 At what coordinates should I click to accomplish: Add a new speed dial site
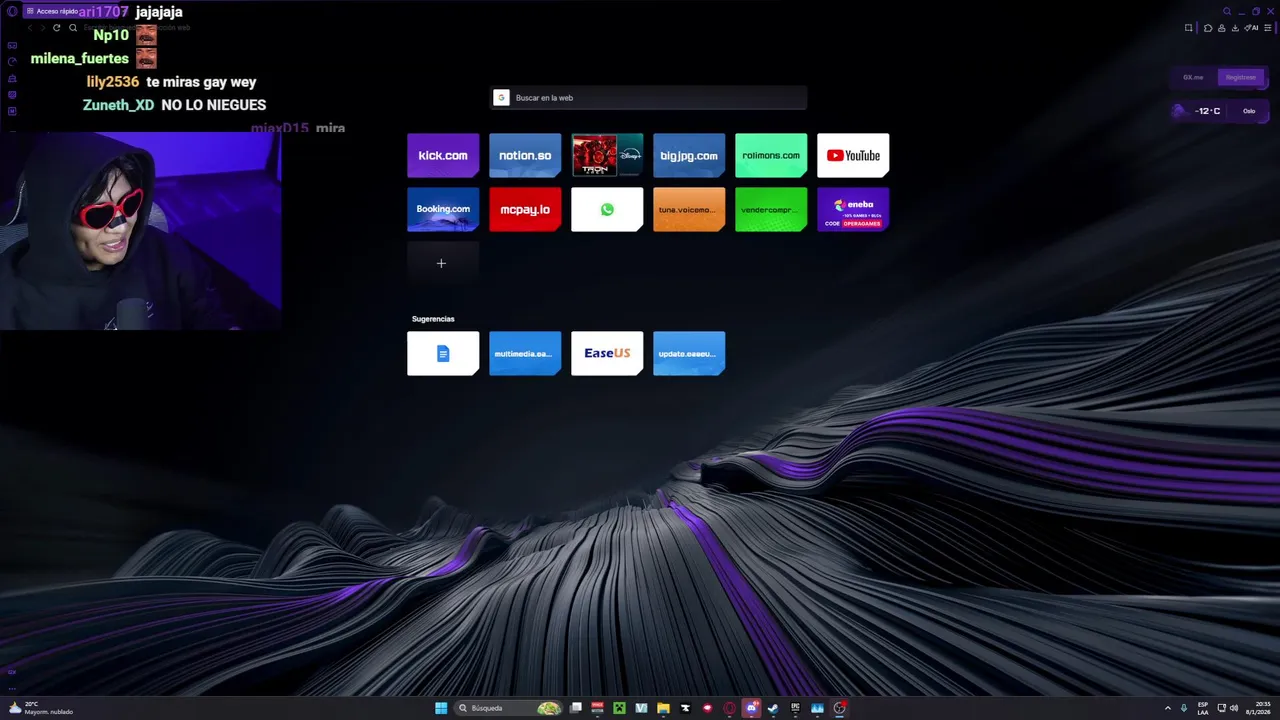(443, 263)
